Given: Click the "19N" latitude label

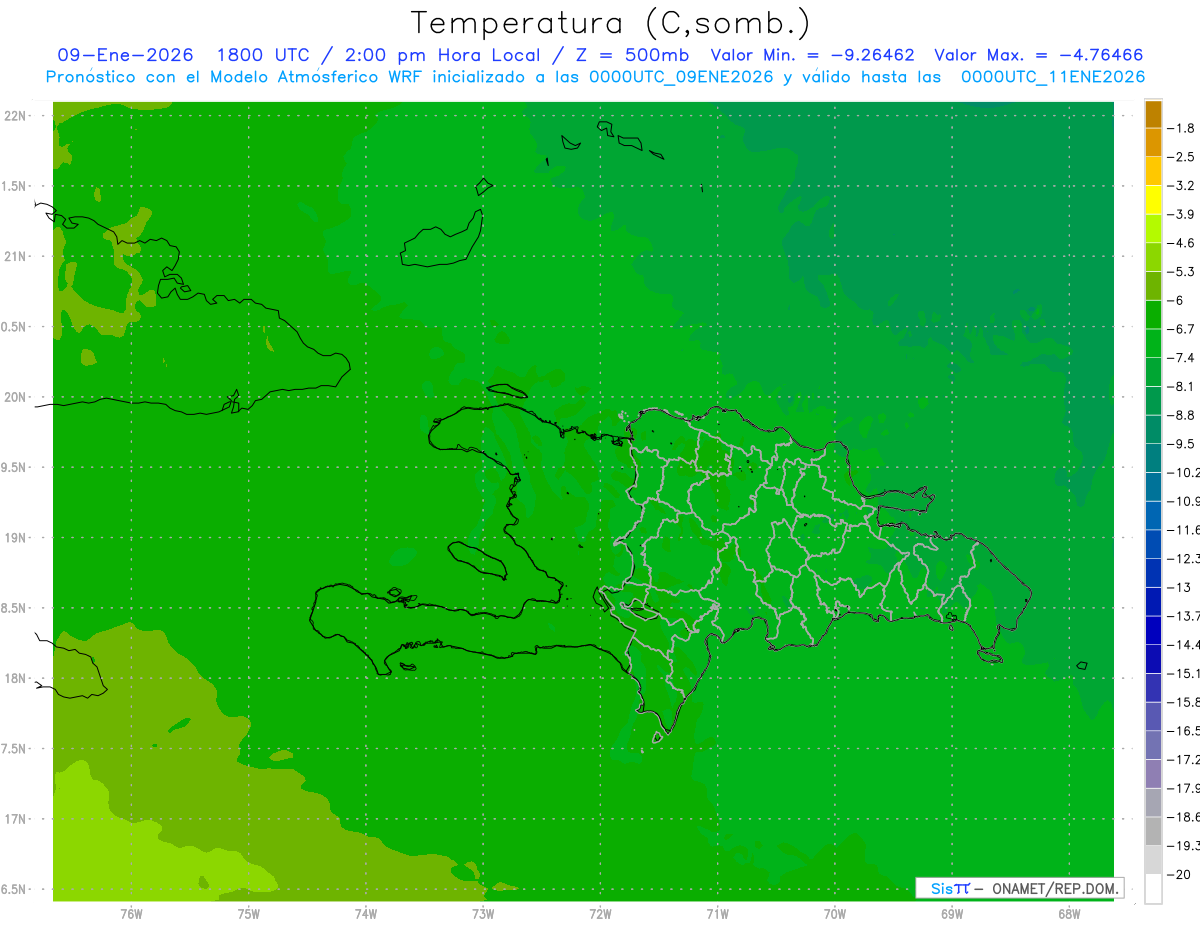Looking at the screenshot, I should coord(14,538).
